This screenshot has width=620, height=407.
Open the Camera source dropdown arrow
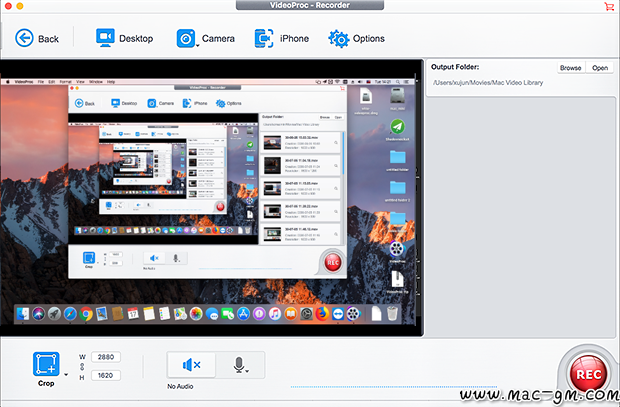click(x=198, y=46)
